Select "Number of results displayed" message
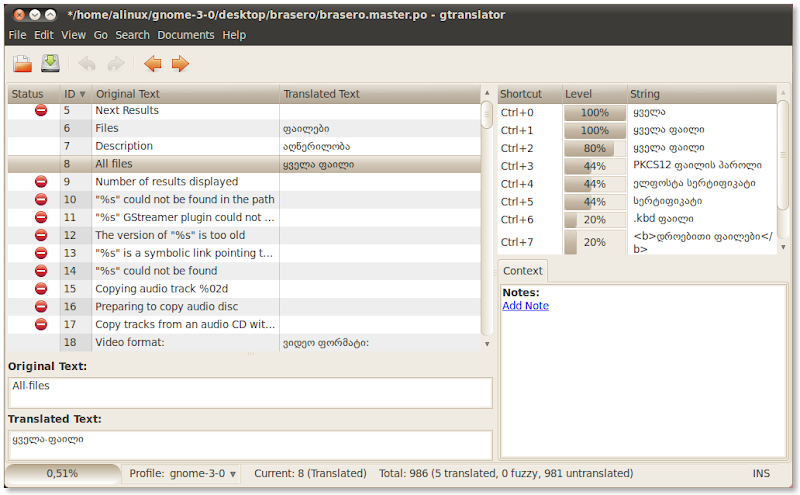Screen dimensions: 800x495 [x=244, y=182]
